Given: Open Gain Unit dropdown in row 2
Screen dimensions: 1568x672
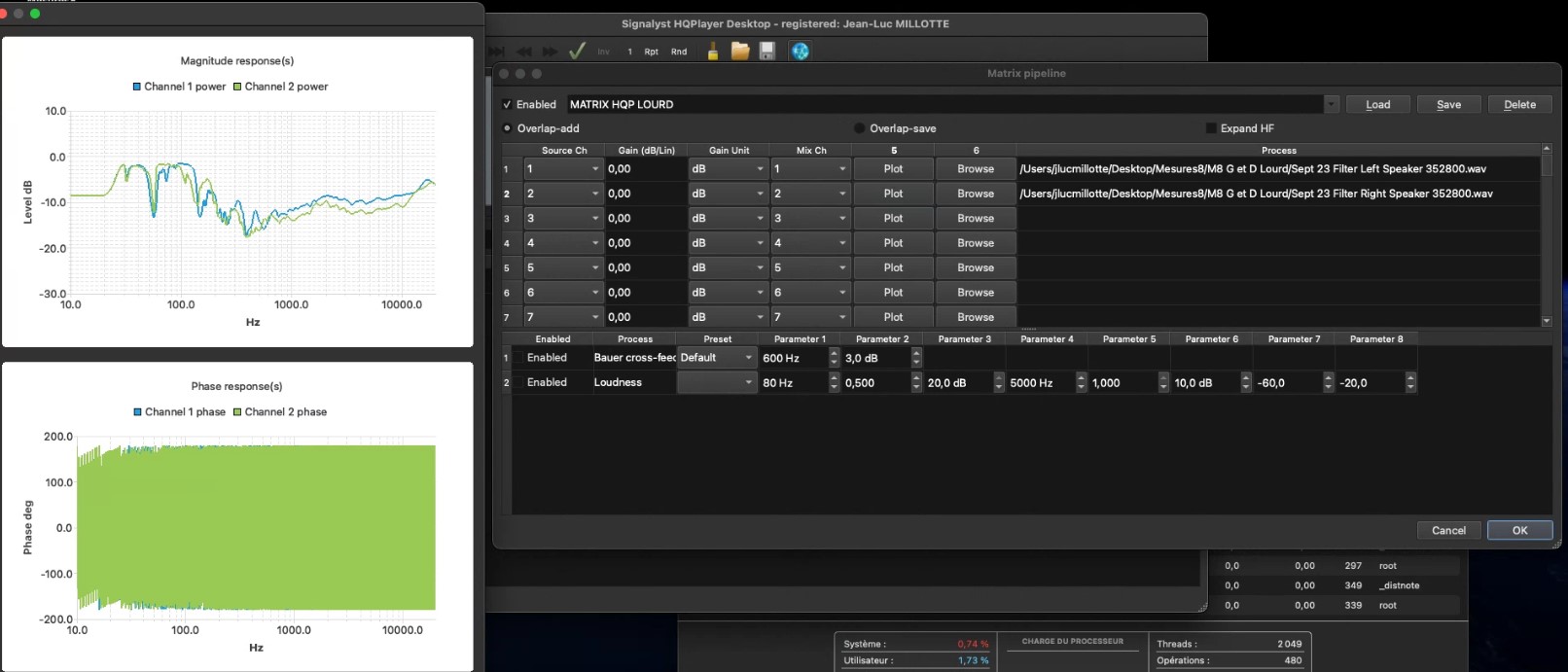Looking at the screenshot, I should [728, 194].
